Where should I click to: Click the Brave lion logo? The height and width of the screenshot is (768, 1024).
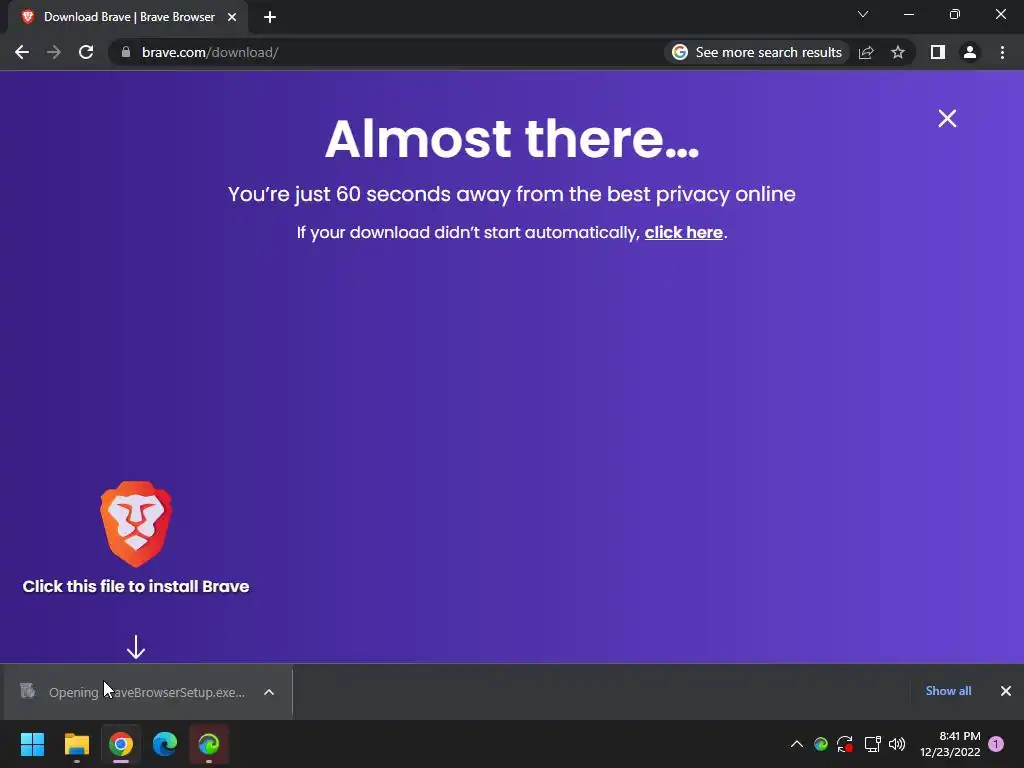tap(136, 524)
